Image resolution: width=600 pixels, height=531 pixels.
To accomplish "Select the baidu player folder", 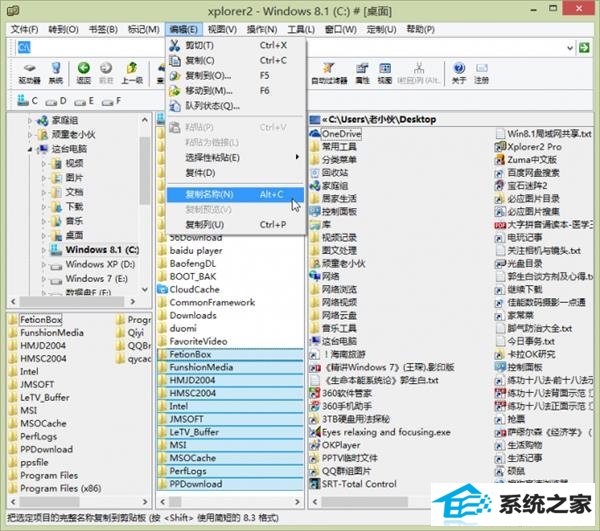I will tap(196, 251).
